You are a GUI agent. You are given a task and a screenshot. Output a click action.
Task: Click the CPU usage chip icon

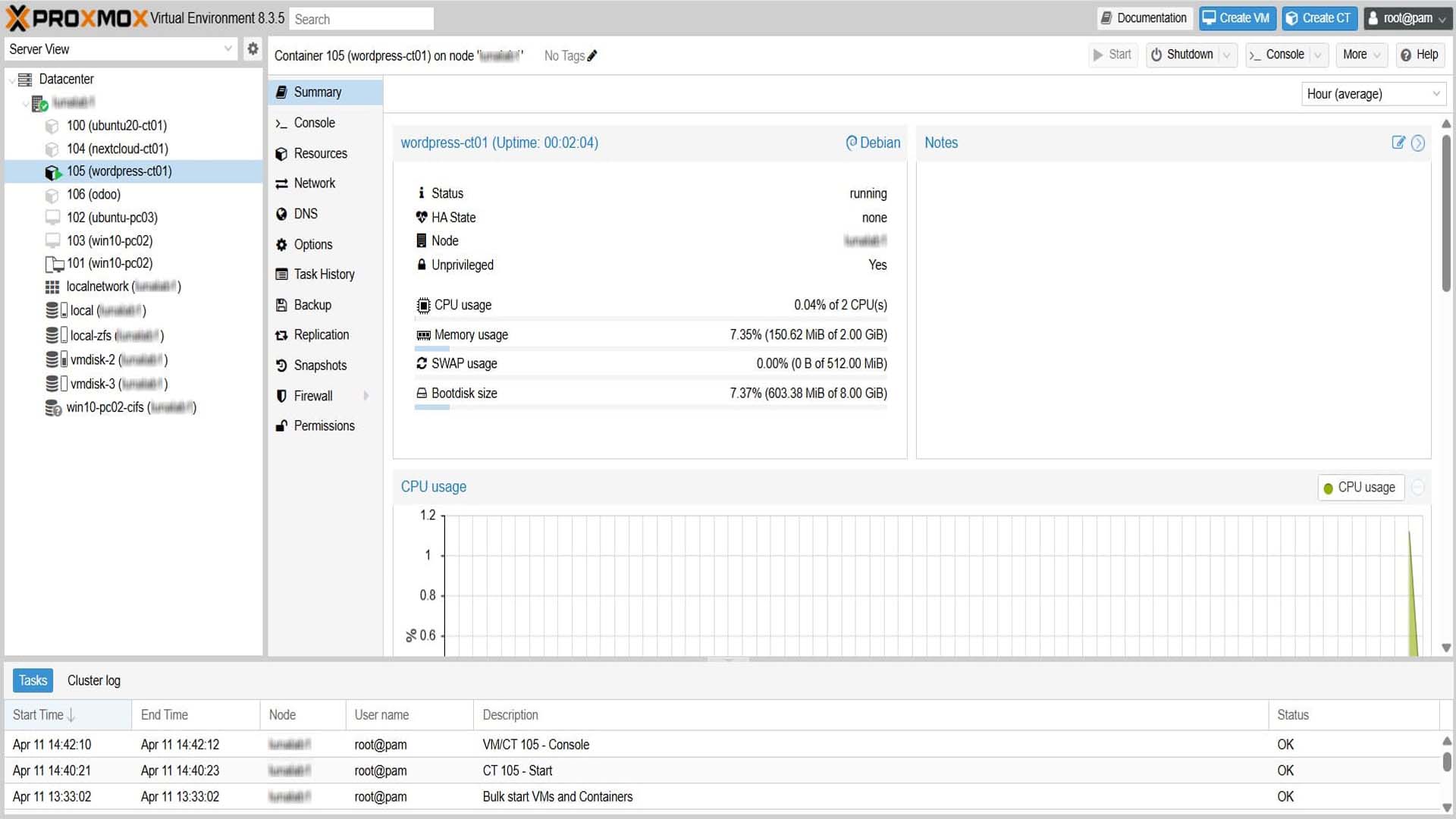(x=423, y=305)
